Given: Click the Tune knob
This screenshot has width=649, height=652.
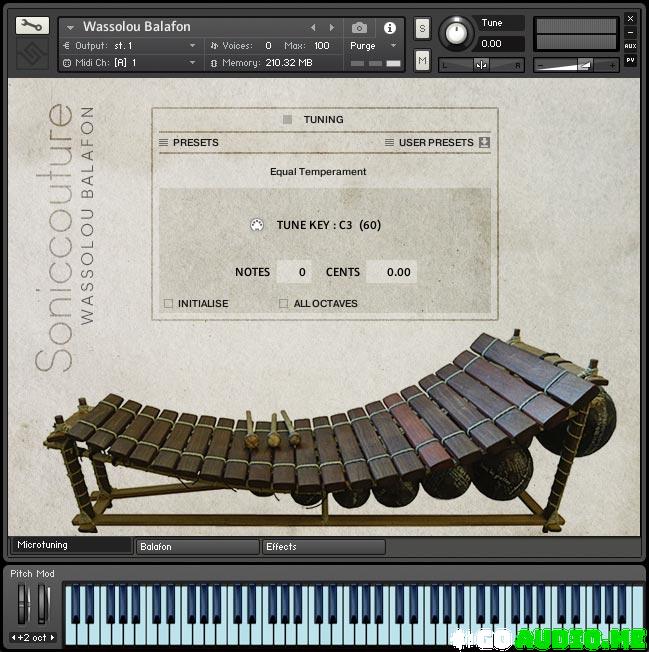Looking at the screenshot, I should click(456, 33).
